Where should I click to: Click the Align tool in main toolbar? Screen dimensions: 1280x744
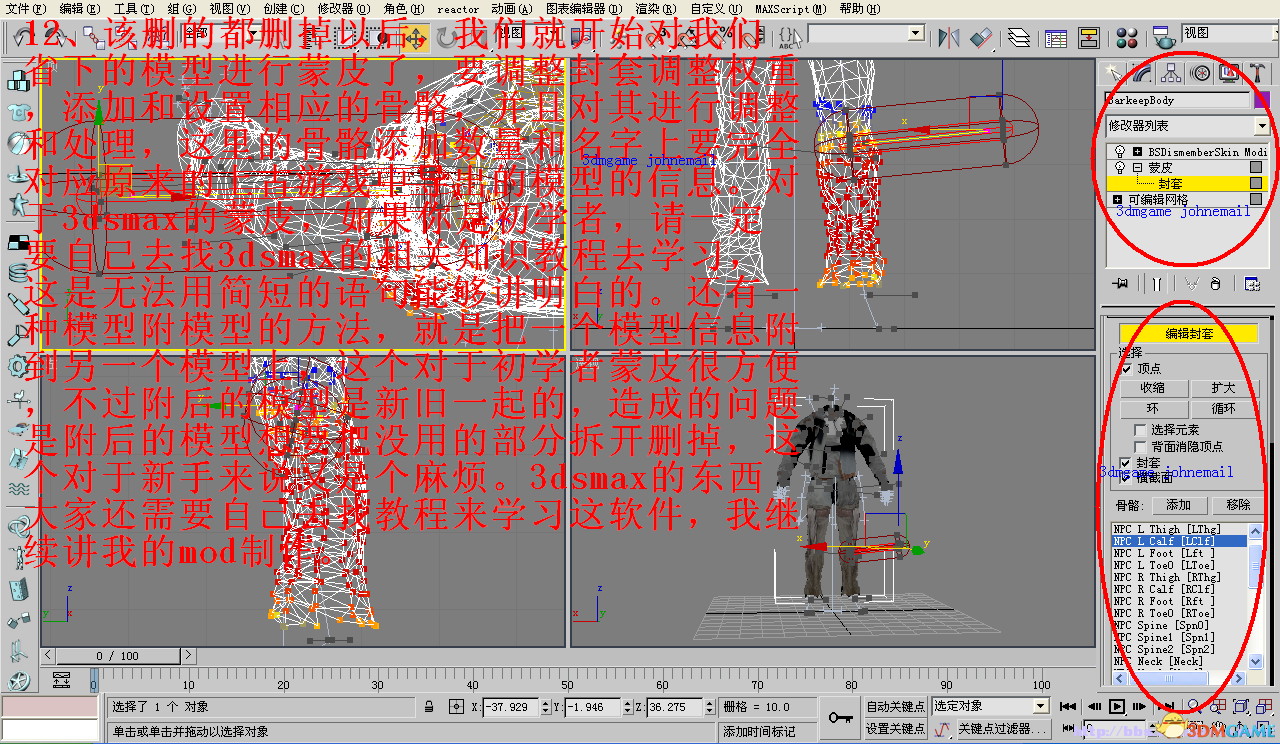tap(982, 37)
